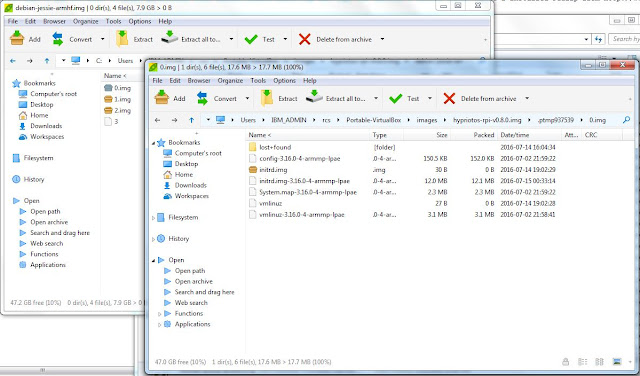
Task: Click Open archive in front window sidebar
Action: 193,281
